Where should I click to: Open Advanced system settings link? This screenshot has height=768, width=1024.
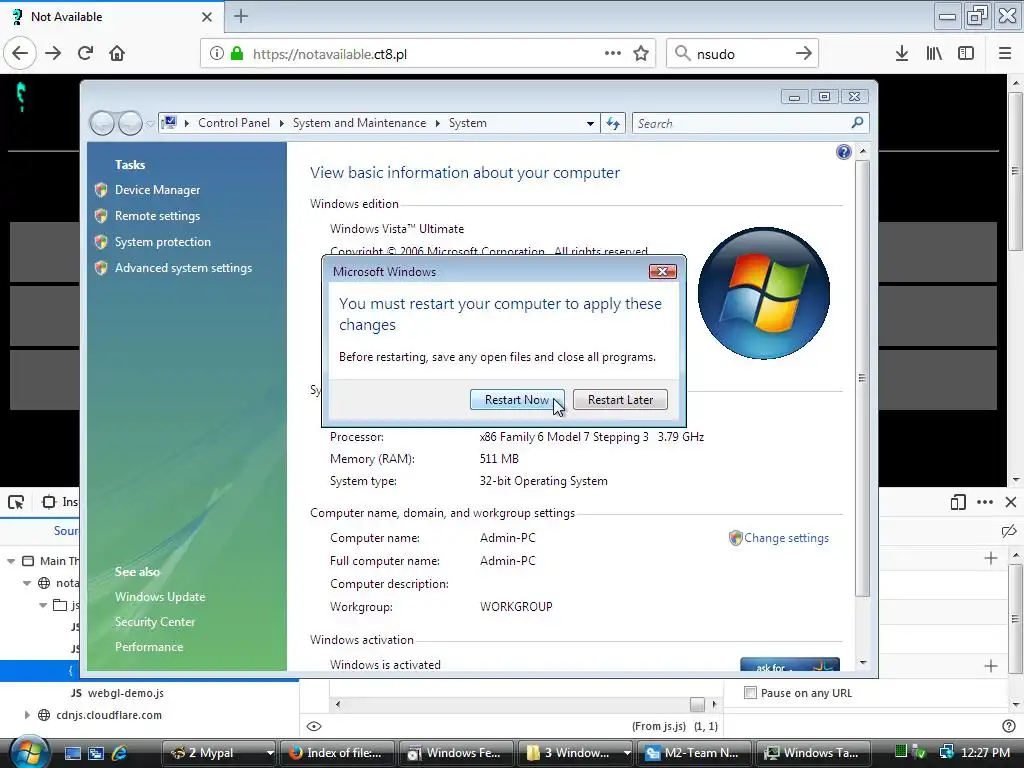click(184, 268)
